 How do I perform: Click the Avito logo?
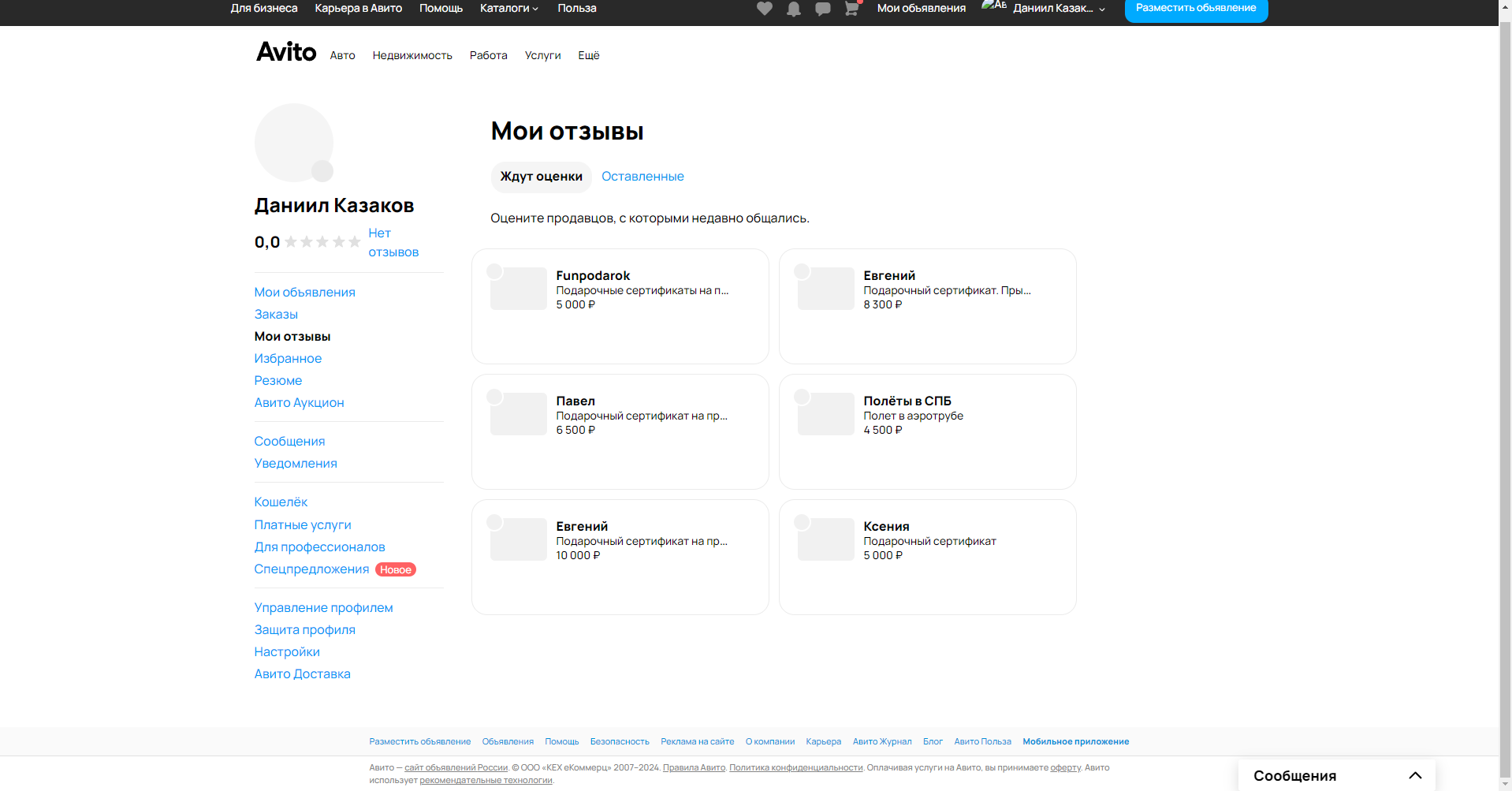pos(286,52)
